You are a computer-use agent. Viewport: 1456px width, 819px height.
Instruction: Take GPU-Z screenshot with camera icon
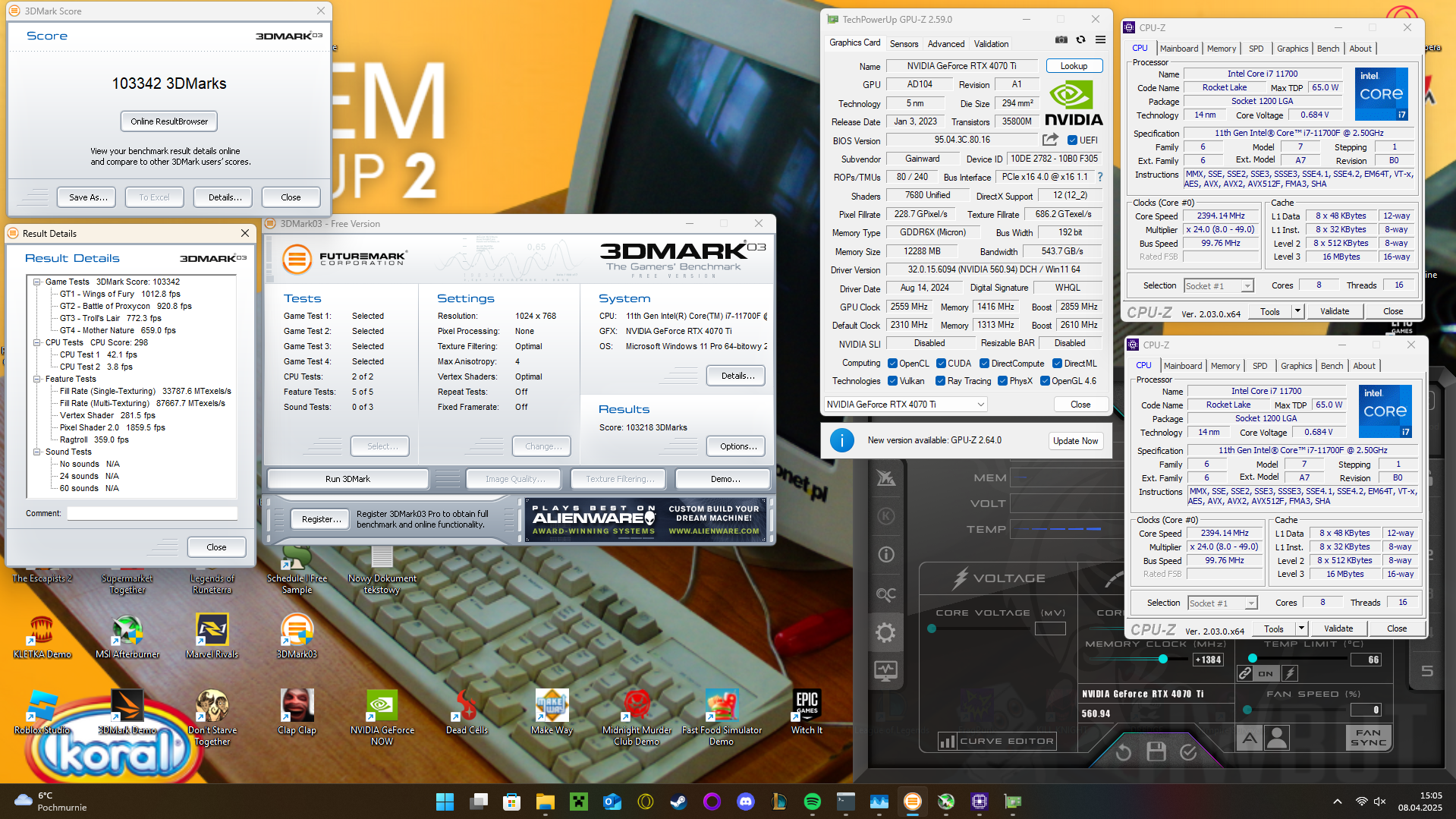1061,39
